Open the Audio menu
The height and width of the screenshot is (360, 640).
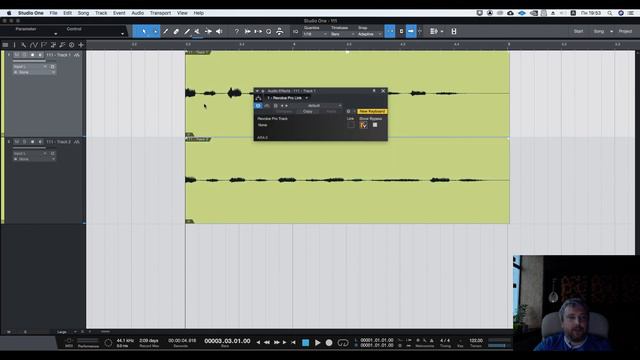click(x=138, y=13)
